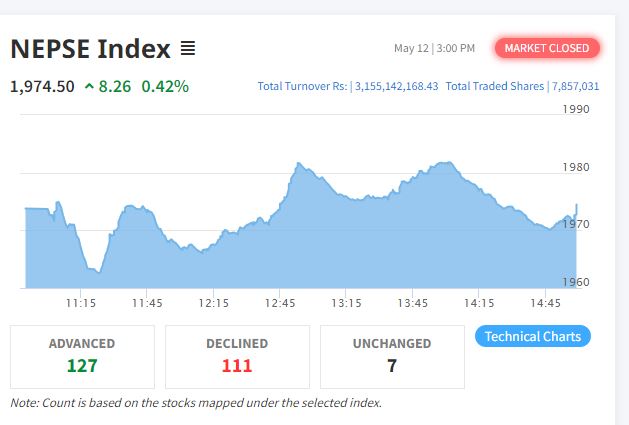The height and width of the screenshot is (425, 629).
Task: Click the 13:15 x-axis marker
Action: click(x=346, y=303)
